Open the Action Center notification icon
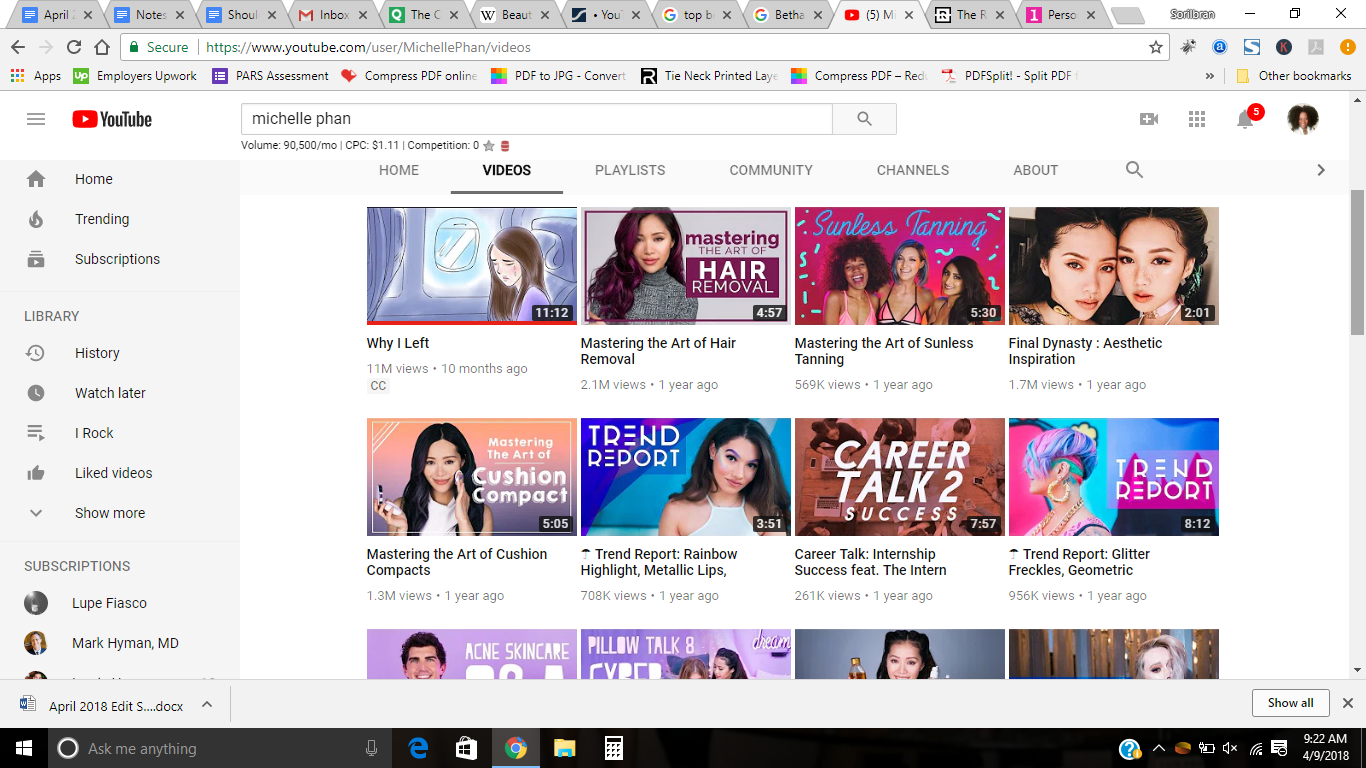 click(1279, 749)
